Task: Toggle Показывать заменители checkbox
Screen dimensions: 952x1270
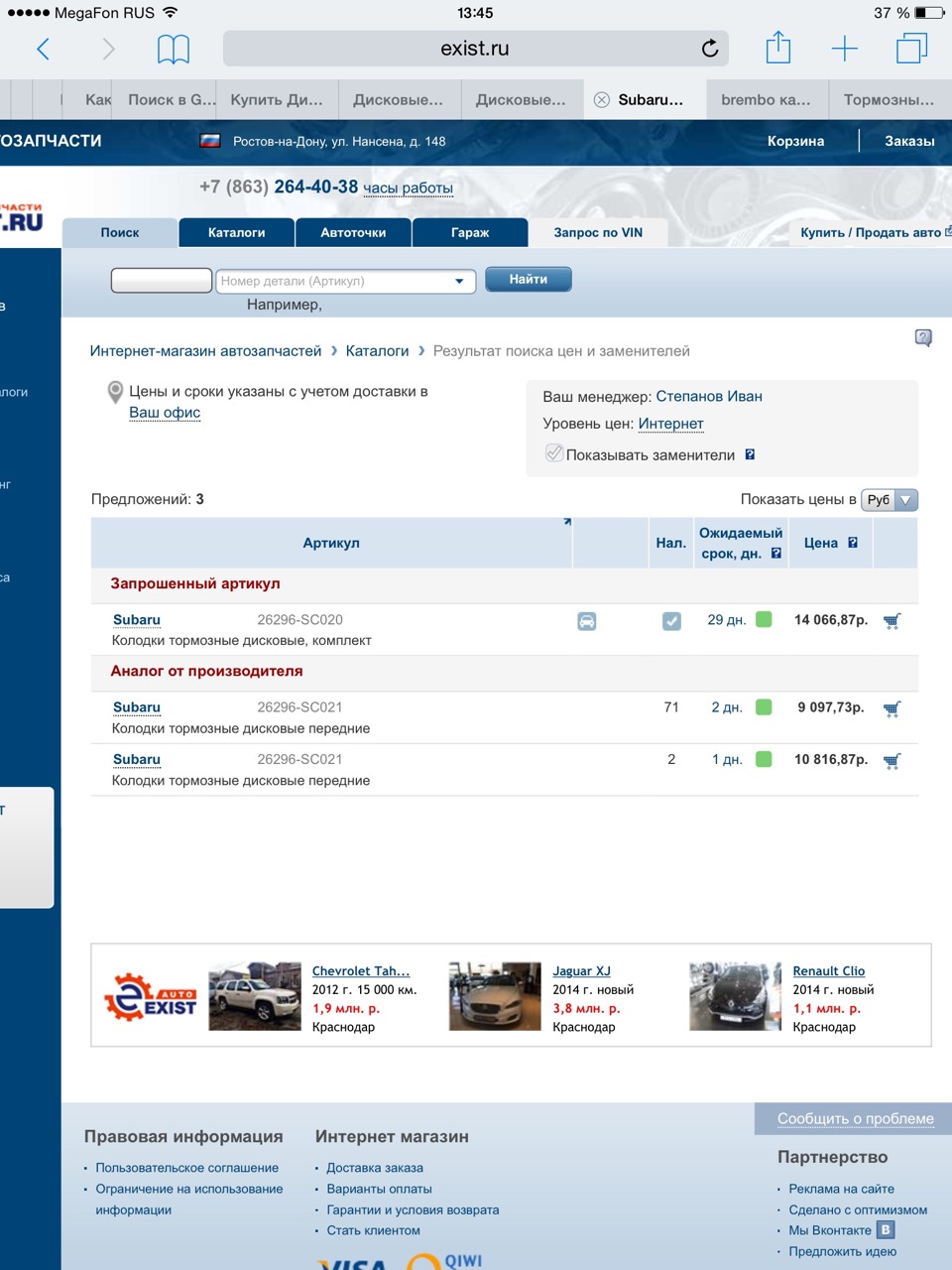Action: pyautogui.click(x=554, y=453)
